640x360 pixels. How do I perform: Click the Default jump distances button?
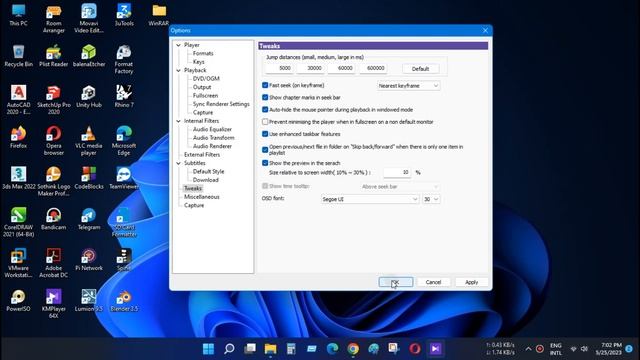[420, 69]
